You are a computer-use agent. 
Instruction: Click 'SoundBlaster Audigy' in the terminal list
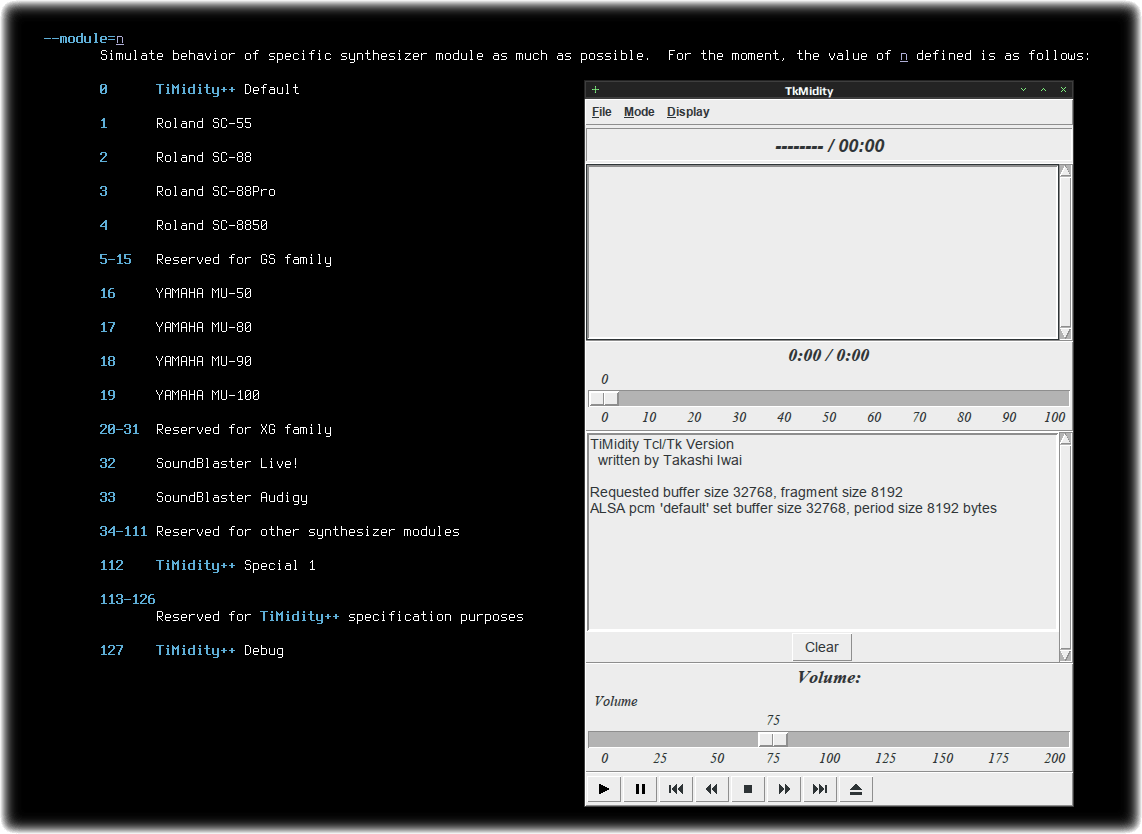pos(232,497)
